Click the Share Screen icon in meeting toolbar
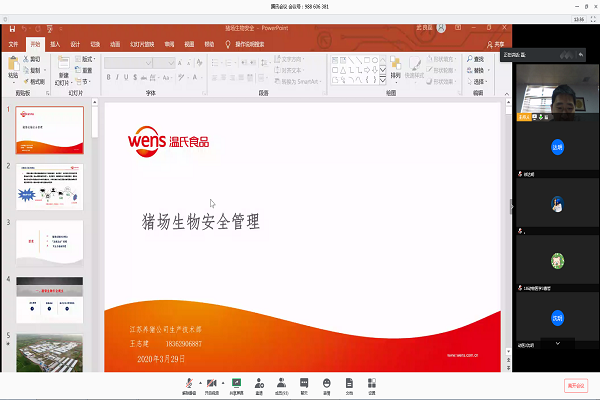The height and width of the screenshot is (400, 600). (236, 383)
